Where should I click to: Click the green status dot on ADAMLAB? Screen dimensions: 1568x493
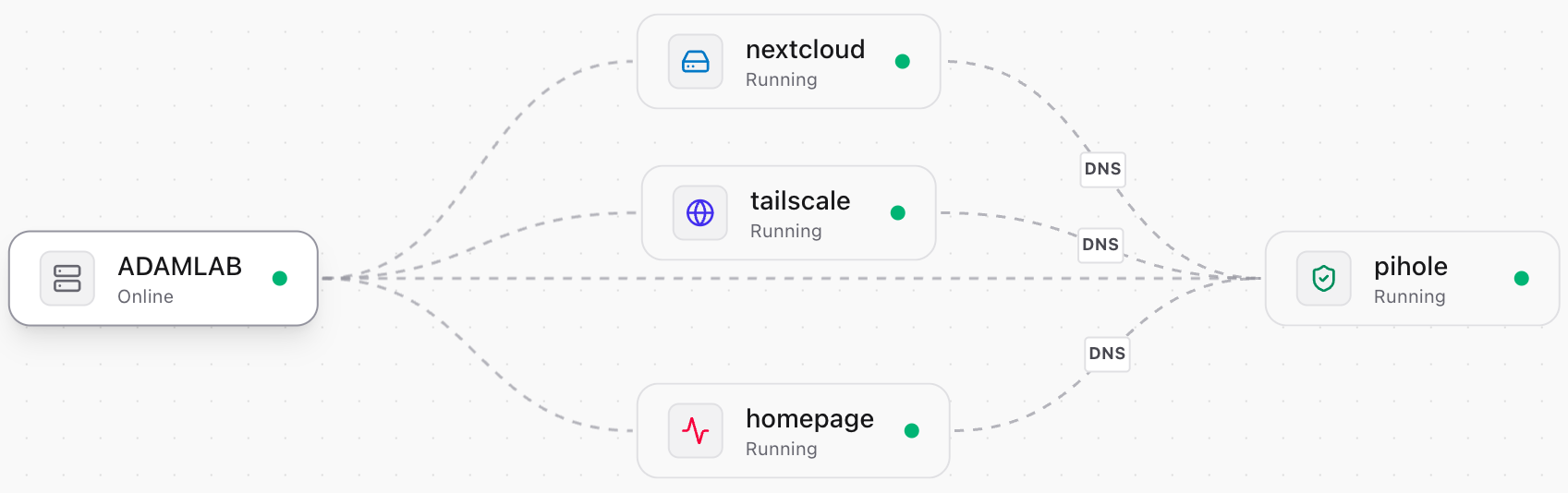(x=280, y=279)
